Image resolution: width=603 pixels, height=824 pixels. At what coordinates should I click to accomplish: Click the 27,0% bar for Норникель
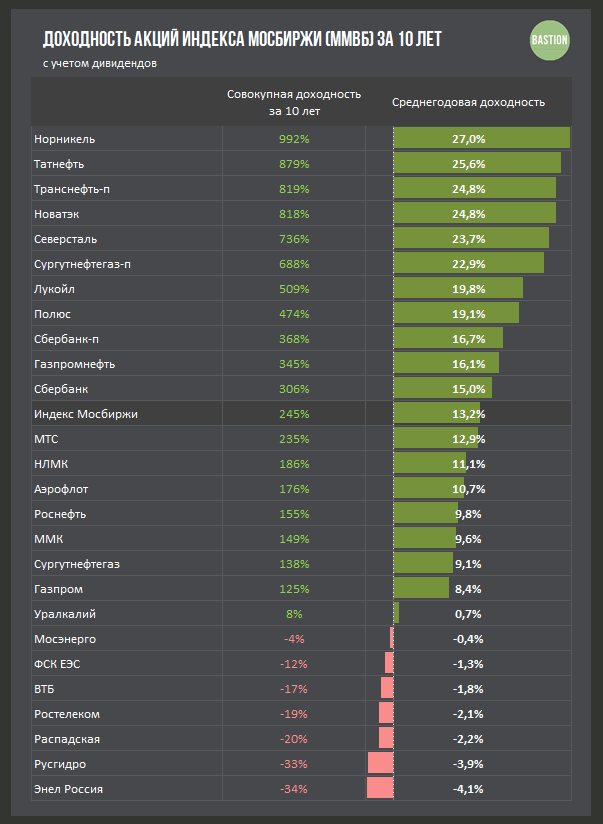tap(482, 138)
